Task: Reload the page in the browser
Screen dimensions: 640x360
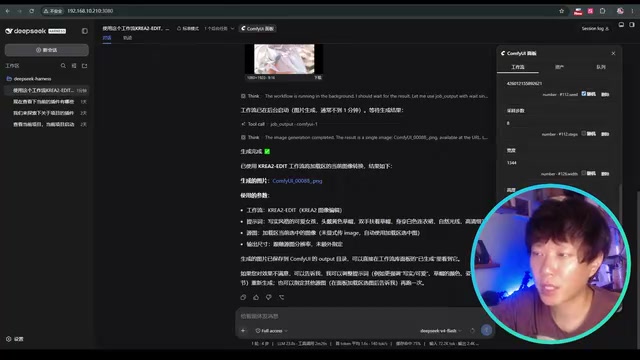Action: (31, 11)
